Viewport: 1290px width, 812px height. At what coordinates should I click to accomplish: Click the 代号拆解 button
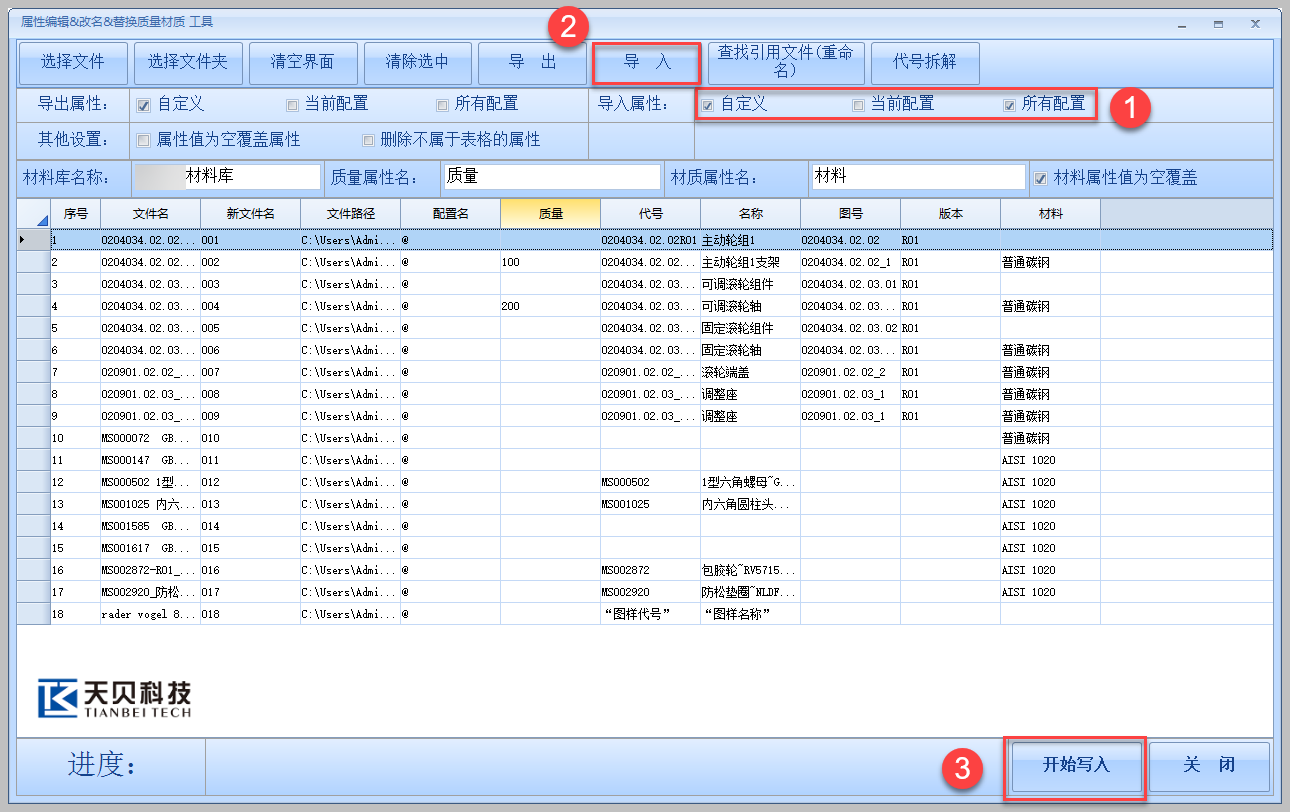pyautogui.click(x=925, y=62)
